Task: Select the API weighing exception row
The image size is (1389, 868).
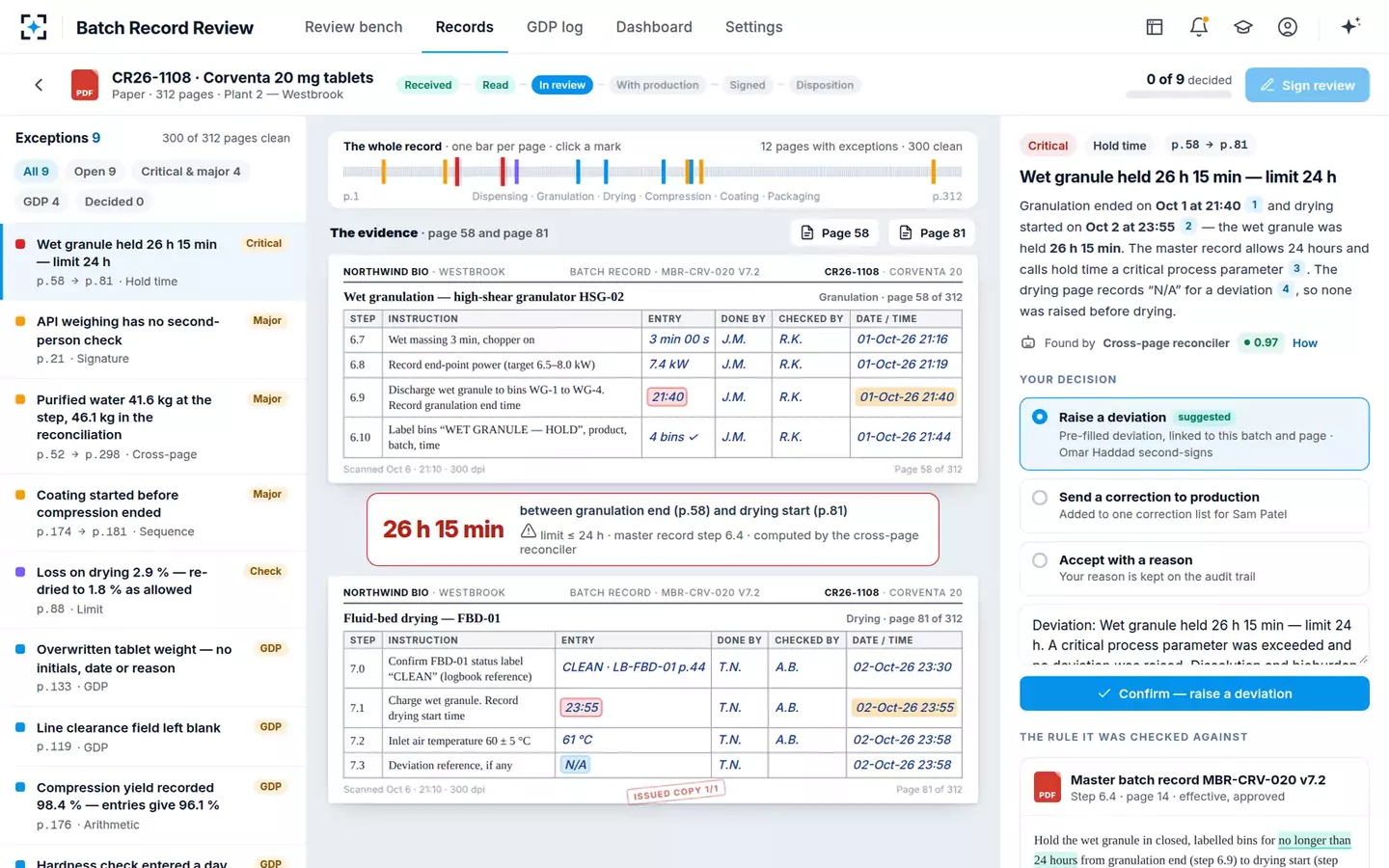Action: point(152,339)
